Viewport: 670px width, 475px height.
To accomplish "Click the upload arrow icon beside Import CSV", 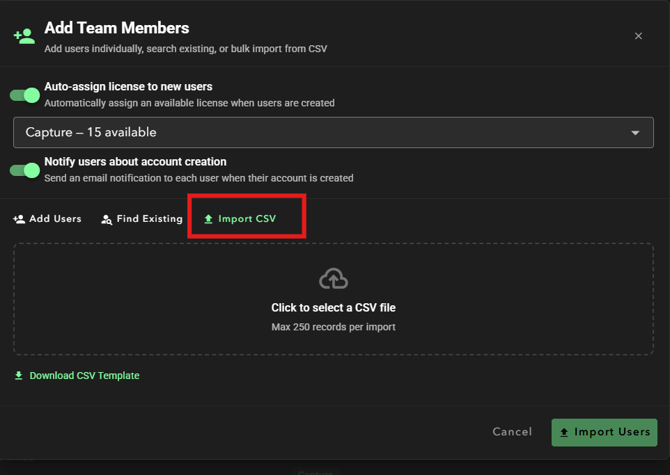I will (x=209, y=219).
